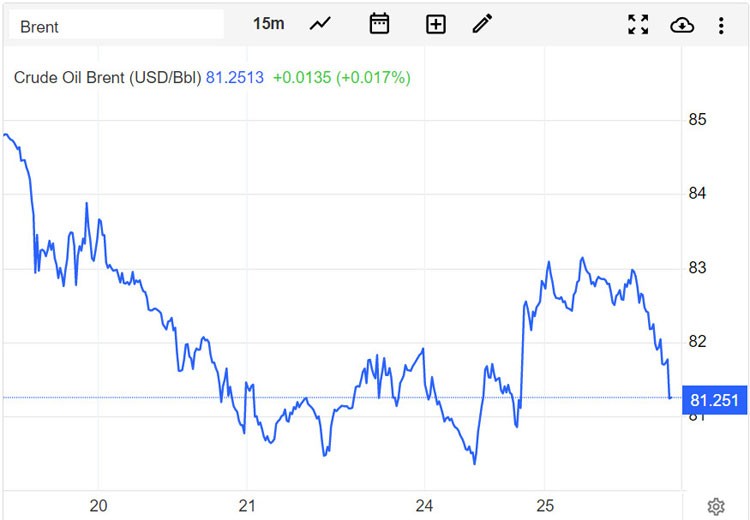750x520 pixels.
Task: Click the 81.2513 price value in header
Action: tap(234, 77)
